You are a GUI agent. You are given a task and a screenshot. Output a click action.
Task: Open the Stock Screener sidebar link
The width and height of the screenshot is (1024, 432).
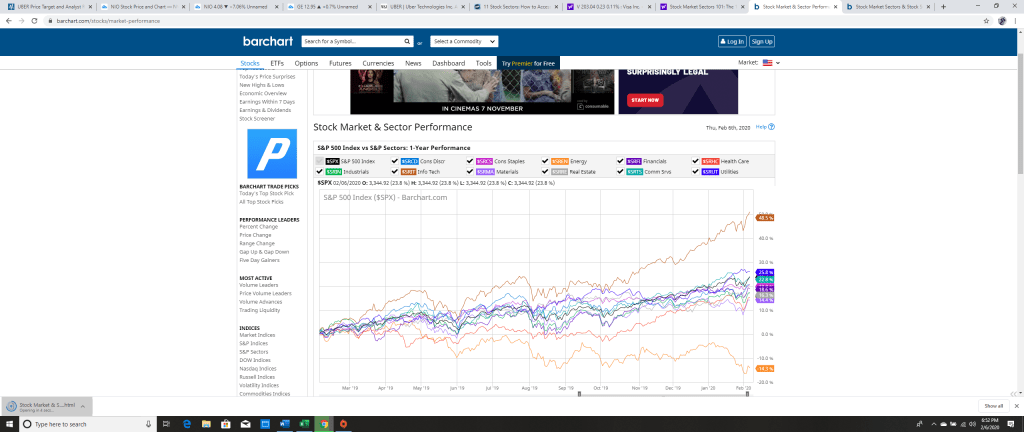257,118
